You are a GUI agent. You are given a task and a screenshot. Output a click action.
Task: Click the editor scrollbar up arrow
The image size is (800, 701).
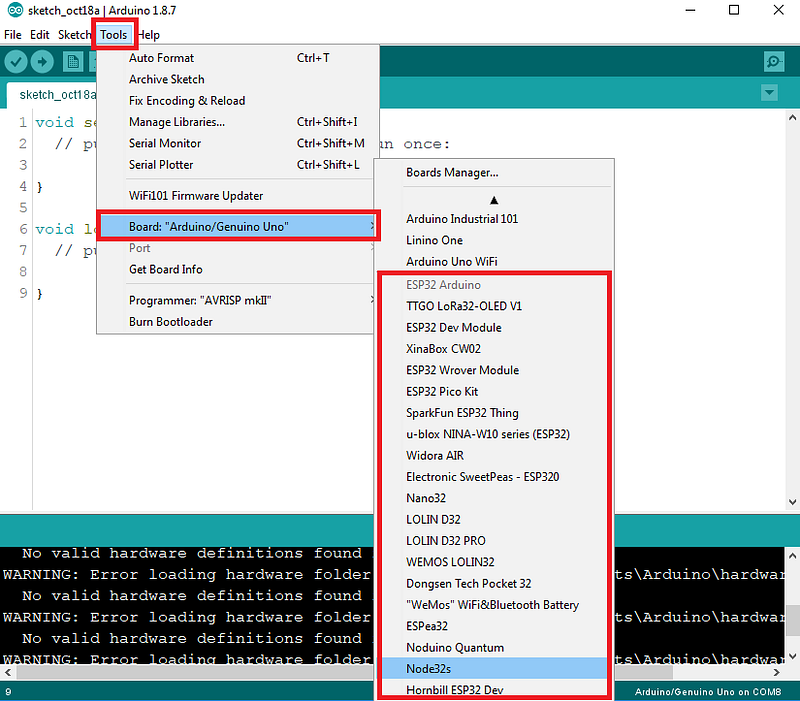pyautogui.click(x=792, y=118)
